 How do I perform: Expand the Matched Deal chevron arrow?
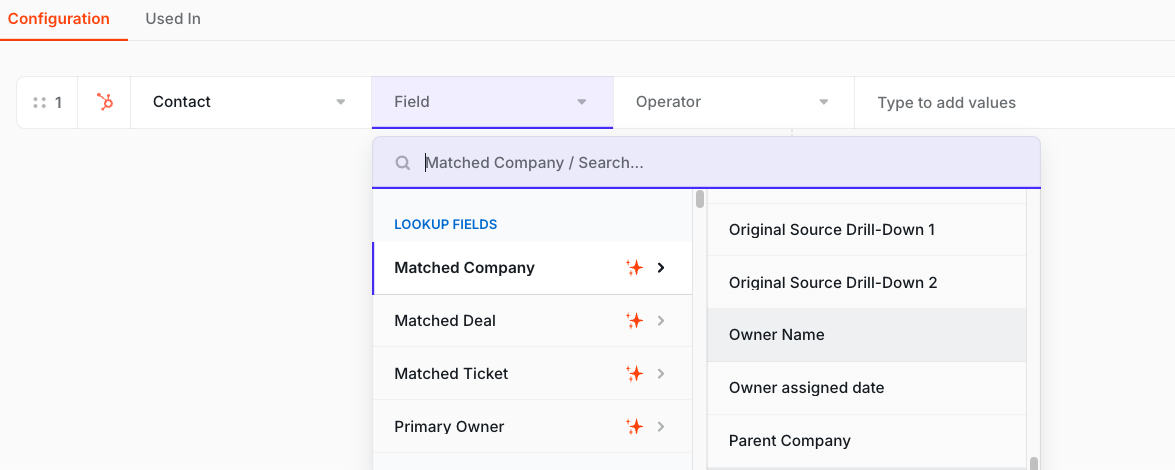pos(661,321)
